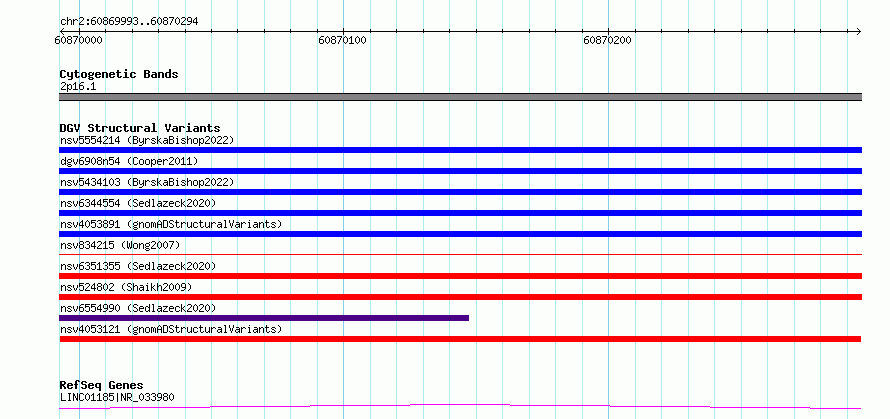This screenshot has height=419, width=890.
Task: Click the 60870100 ruler position label
Action: (342, 41)
